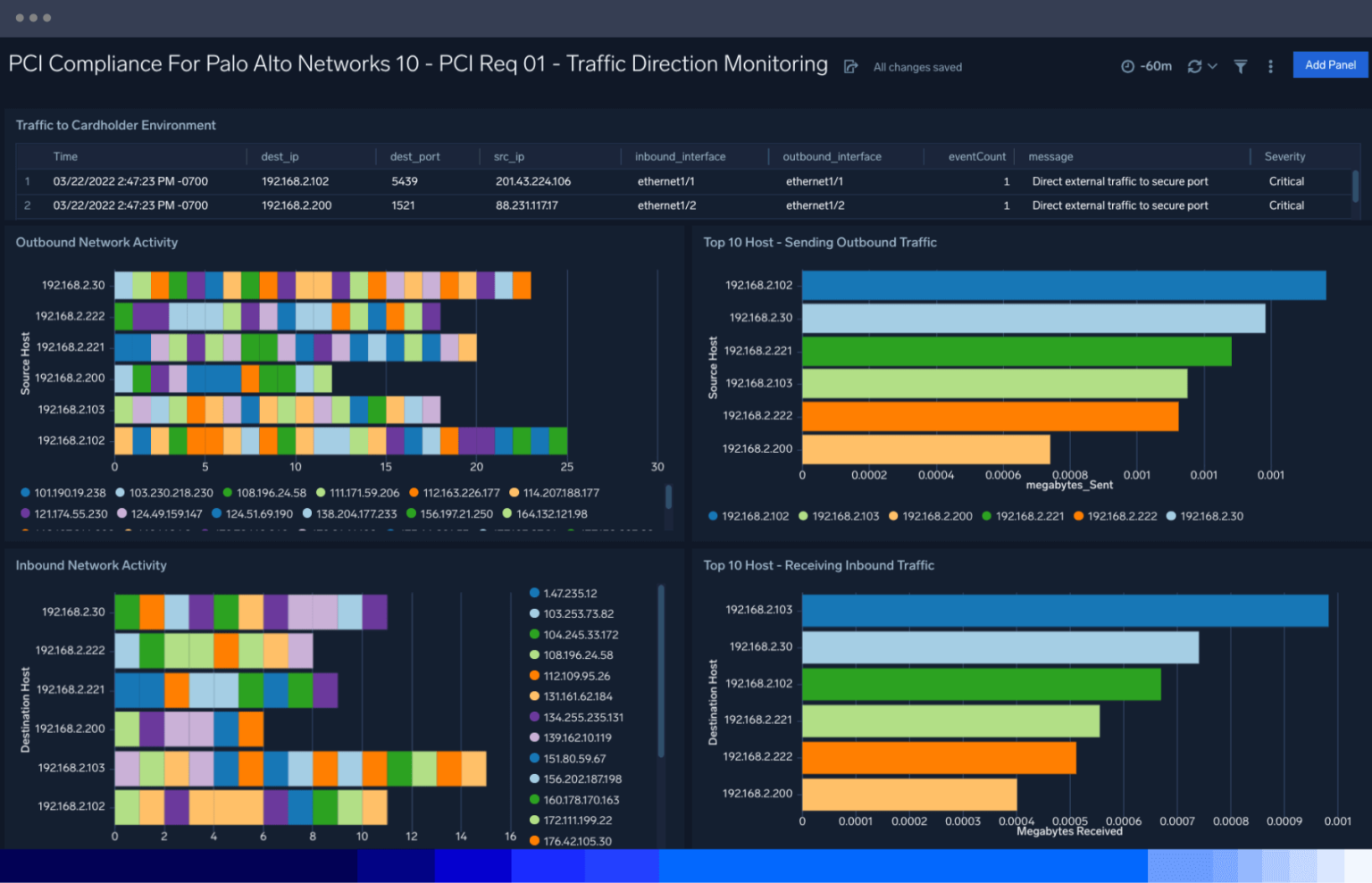
Task: Select the inbound_interface table header
Action: click(x=680, y=156)
